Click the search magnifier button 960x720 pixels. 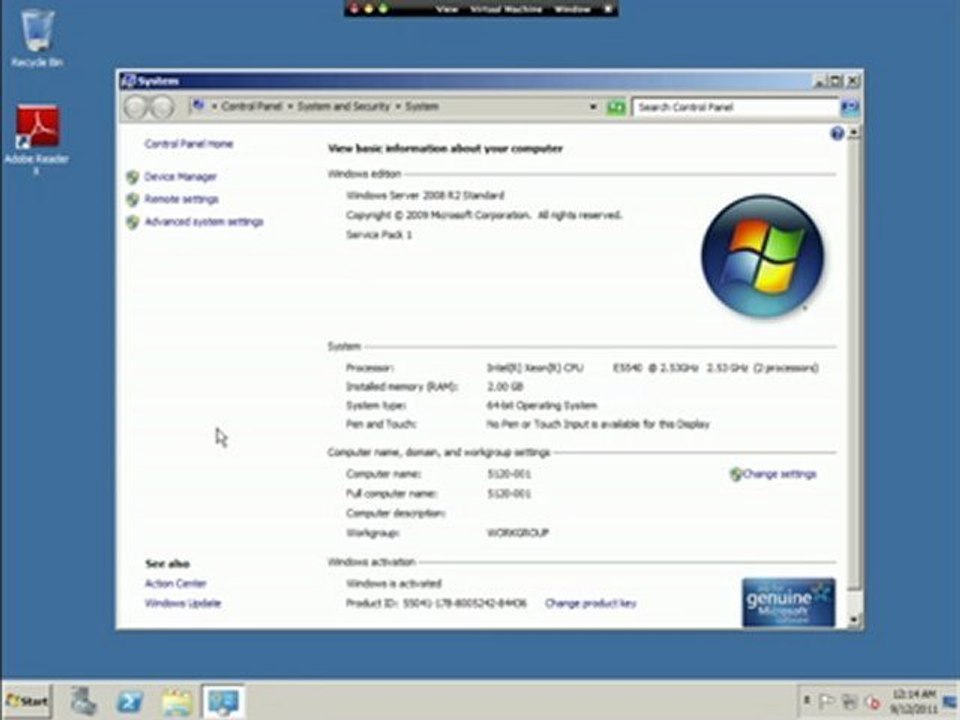coord(849,107)
